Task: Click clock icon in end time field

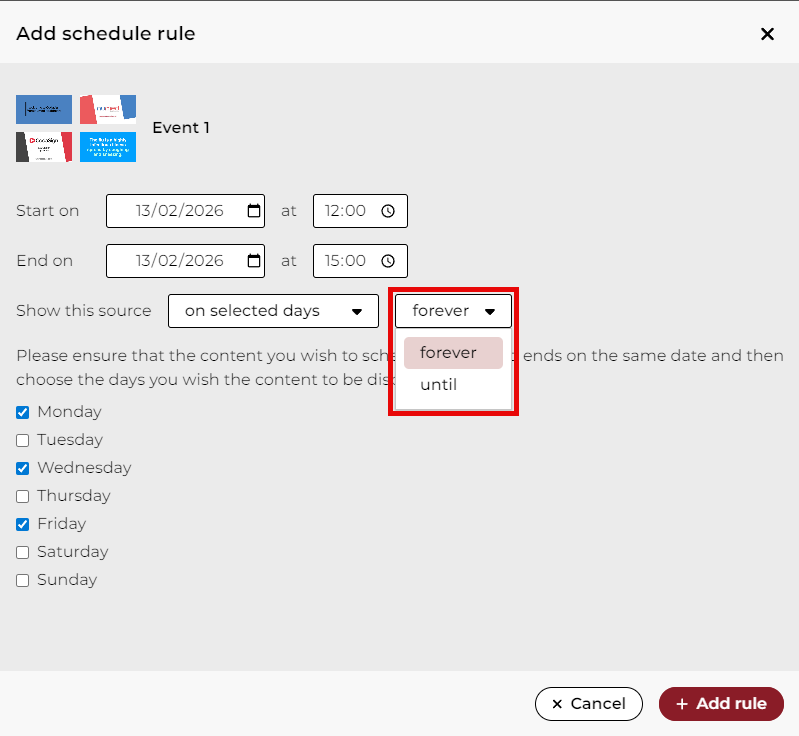Action: [388, 261]
